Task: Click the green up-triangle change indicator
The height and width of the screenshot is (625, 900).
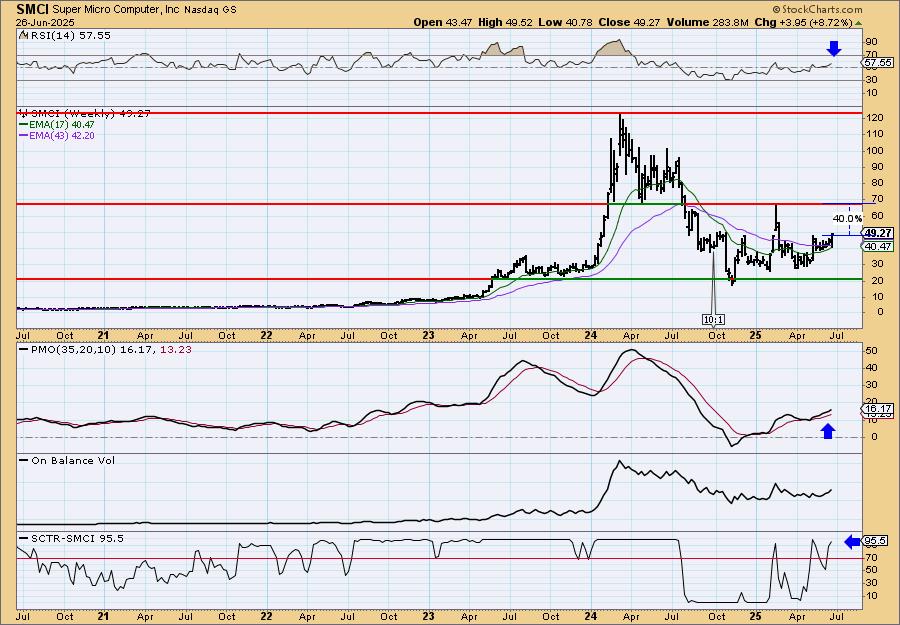Action: 859,23
